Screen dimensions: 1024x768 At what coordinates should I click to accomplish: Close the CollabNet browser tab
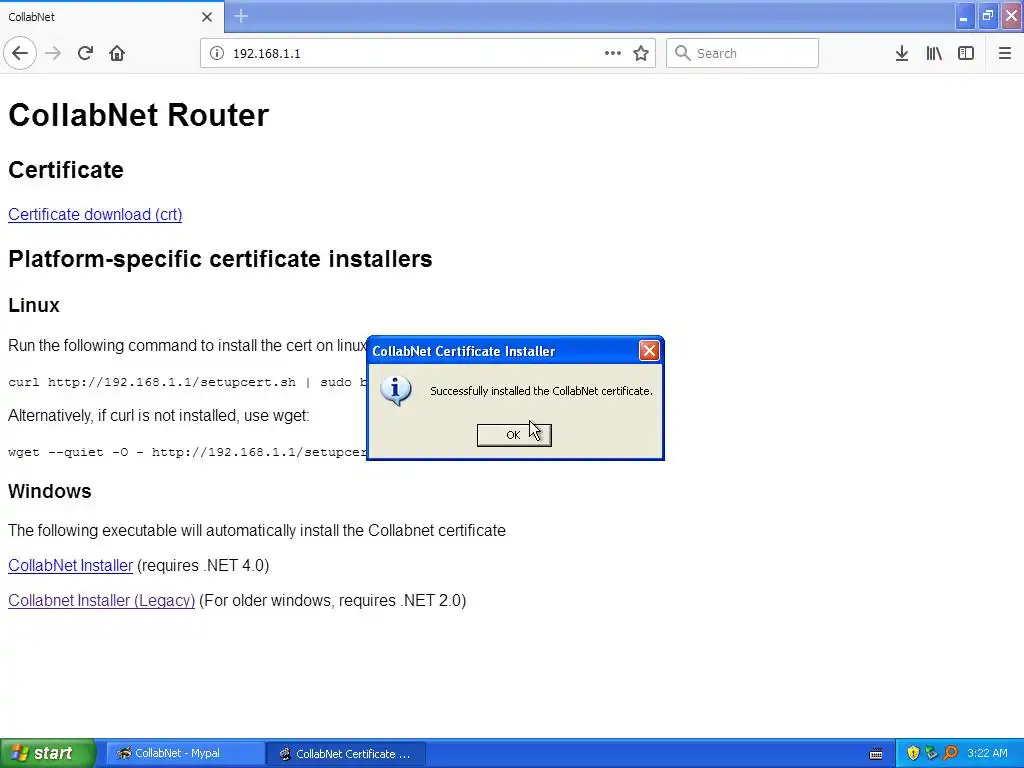[x=206, y=17]
